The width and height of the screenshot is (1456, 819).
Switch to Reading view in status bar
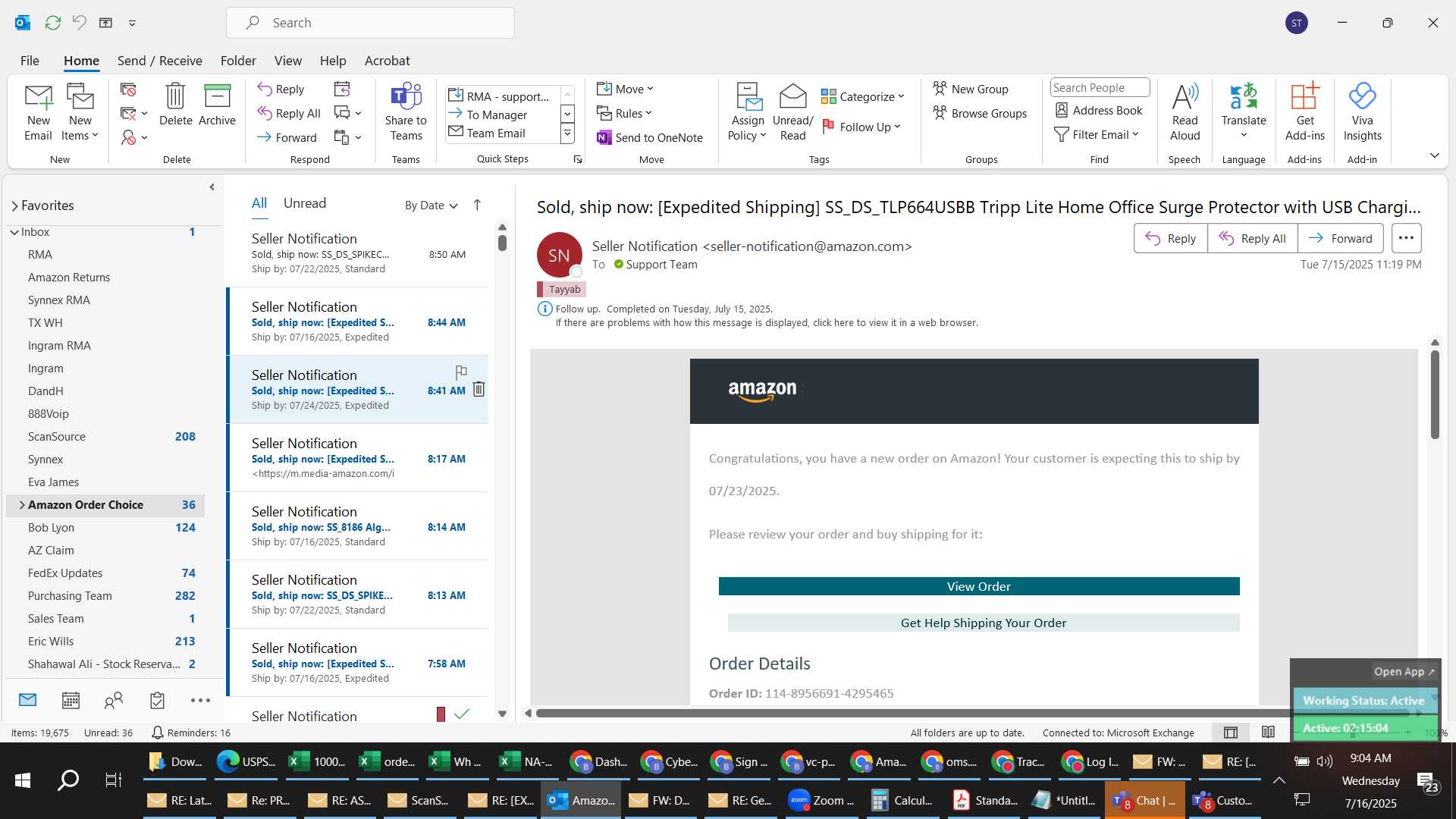[x=1268, y=733]
